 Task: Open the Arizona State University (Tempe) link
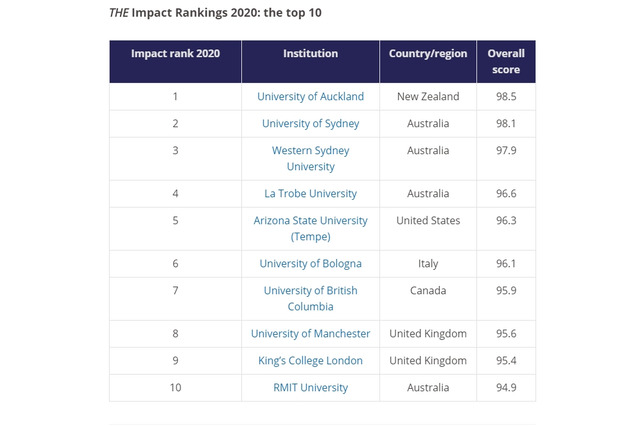310,229
